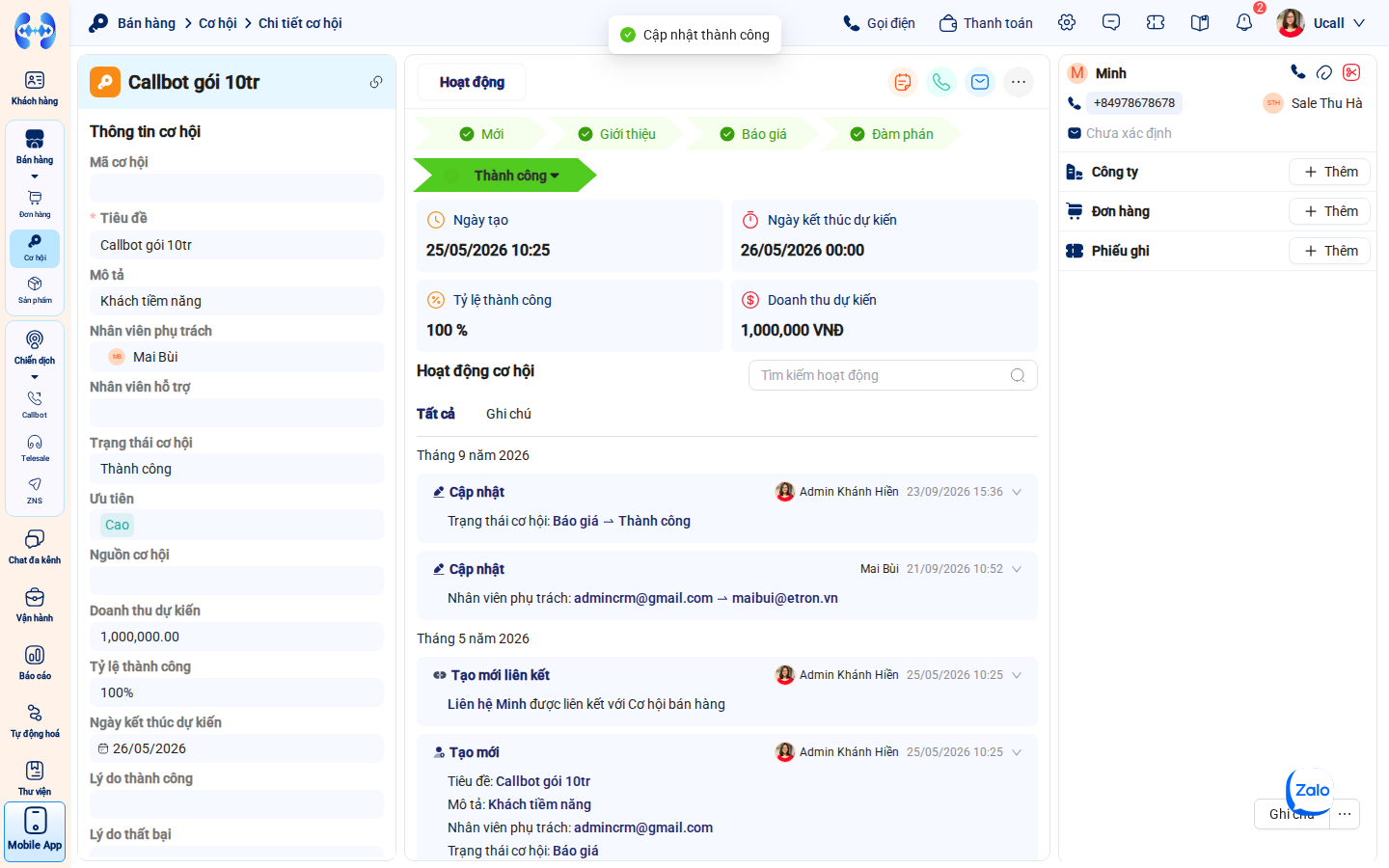The width and height of the screenshot is (1389, 868).
Task: Open Báo cáo reports module
Action: click(35, 663)
